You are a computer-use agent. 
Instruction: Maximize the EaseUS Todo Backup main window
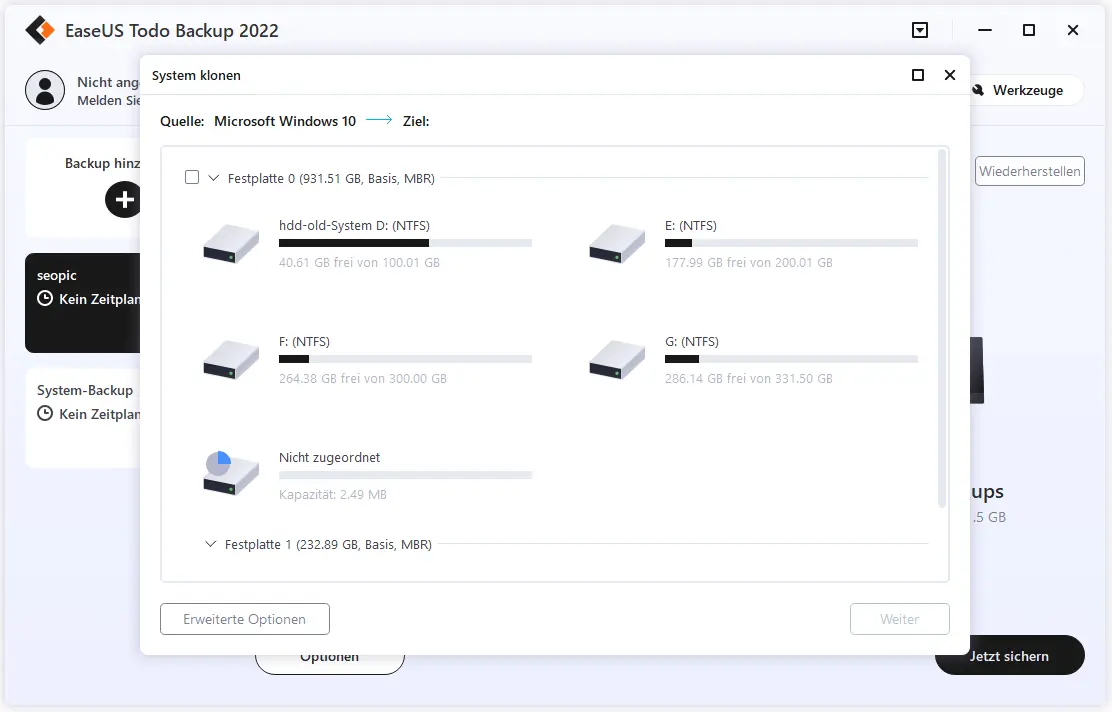coord(1029,30)
